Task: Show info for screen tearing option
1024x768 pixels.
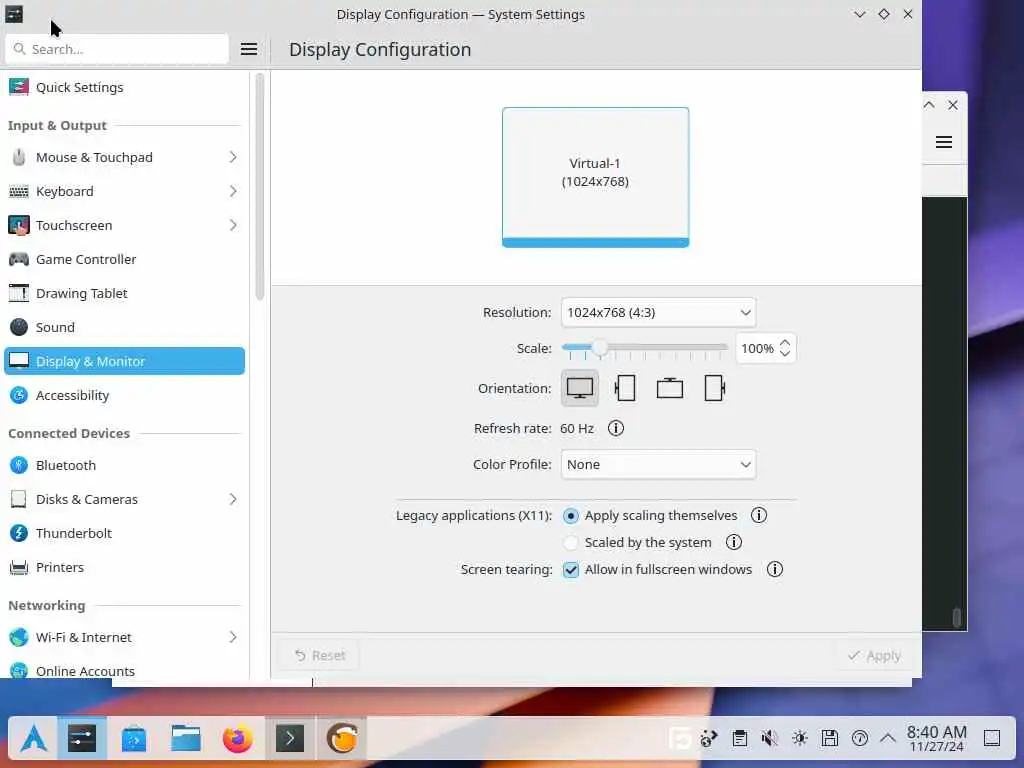Action: [775, 569]
